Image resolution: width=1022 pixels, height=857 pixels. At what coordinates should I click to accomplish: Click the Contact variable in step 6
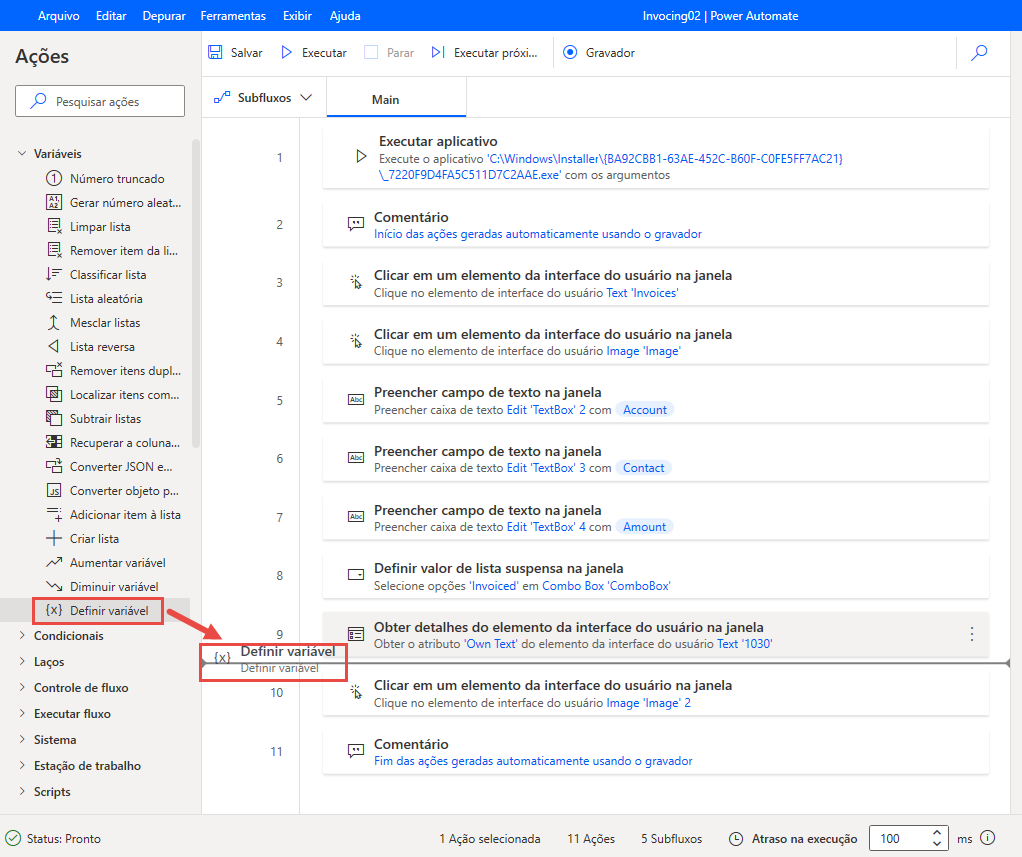coord(643,468)
